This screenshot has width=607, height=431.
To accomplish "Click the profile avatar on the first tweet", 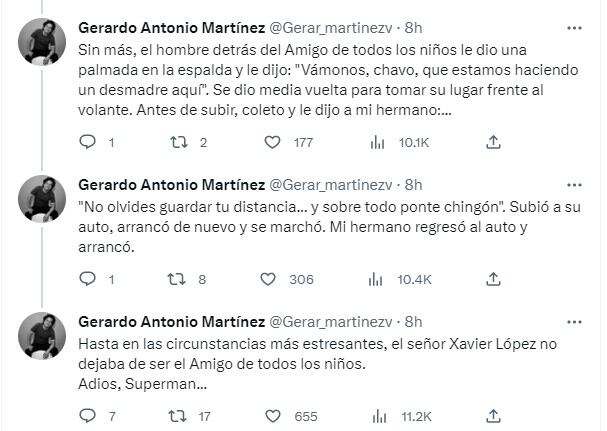I will tap(41, 43).
